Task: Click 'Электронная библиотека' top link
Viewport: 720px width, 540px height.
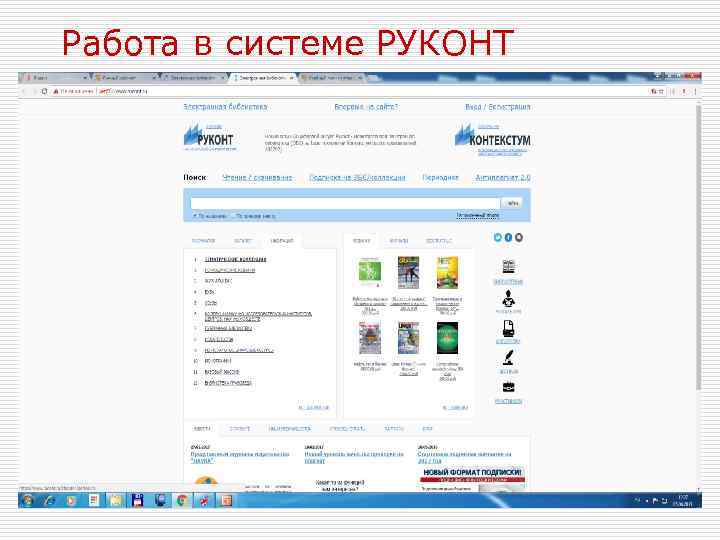Action: 225,107
